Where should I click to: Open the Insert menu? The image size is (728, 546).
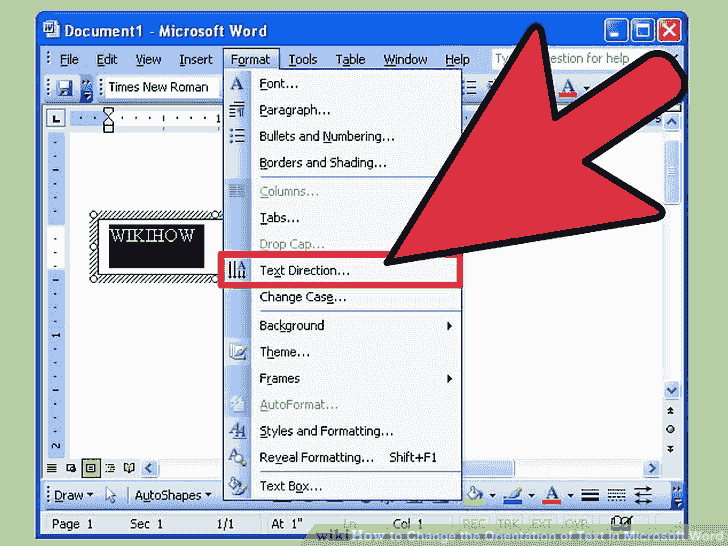click(x=195, y=60)
